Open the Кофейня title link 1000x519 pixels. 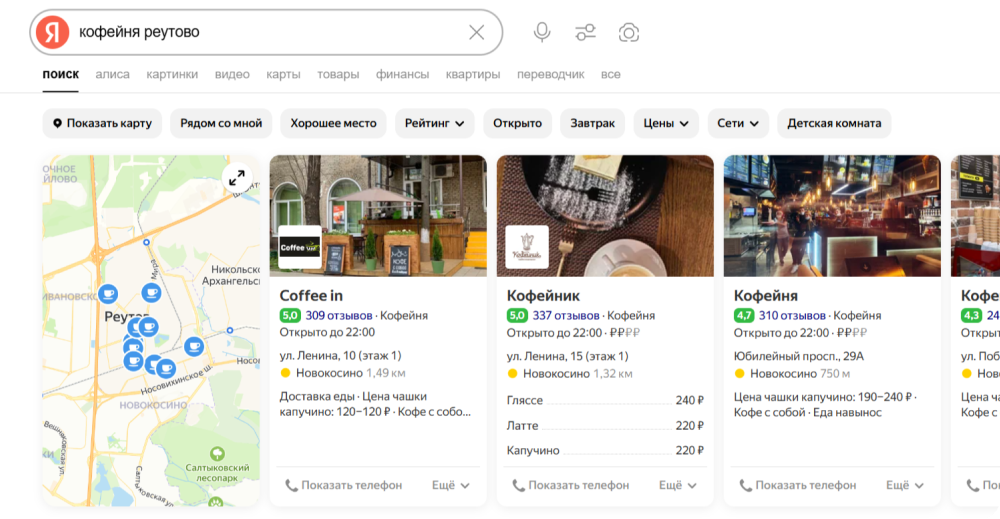click(766, 296)
